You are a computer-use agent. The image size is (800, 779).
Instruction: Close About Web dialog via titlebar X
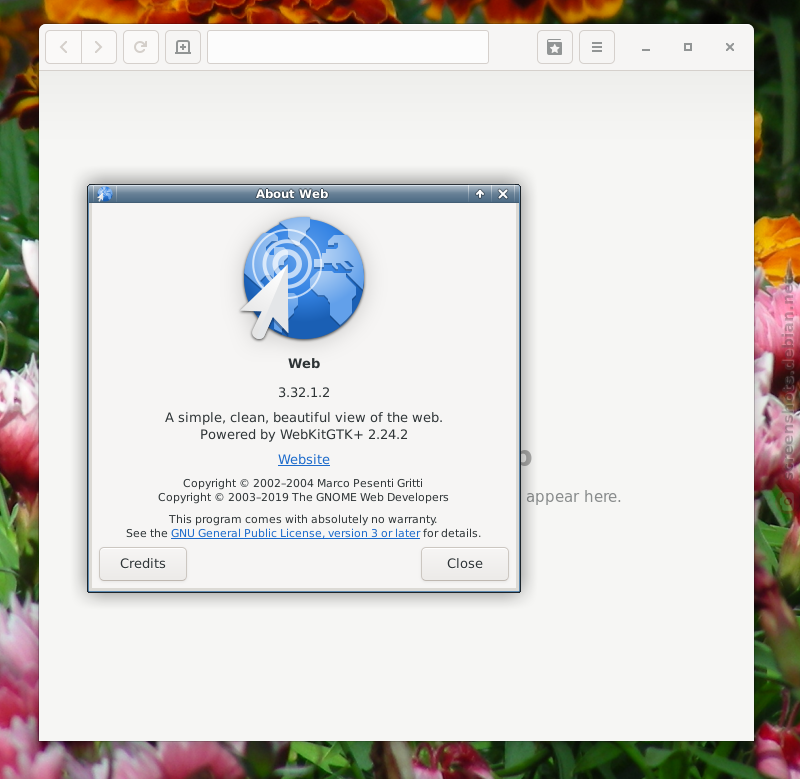click(x=503, y=194)
